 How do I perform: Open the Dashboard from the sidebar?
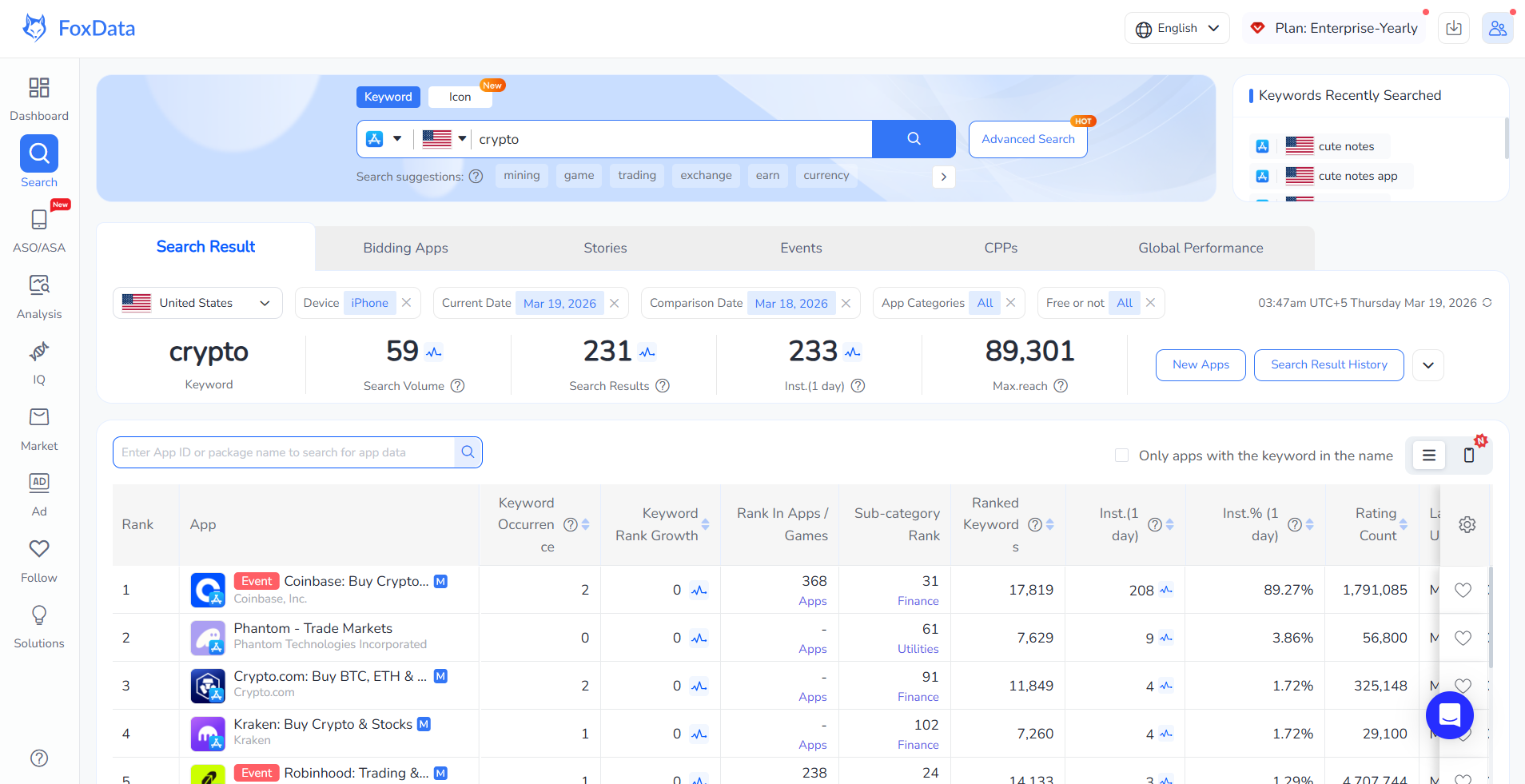[x=38, y=98]
